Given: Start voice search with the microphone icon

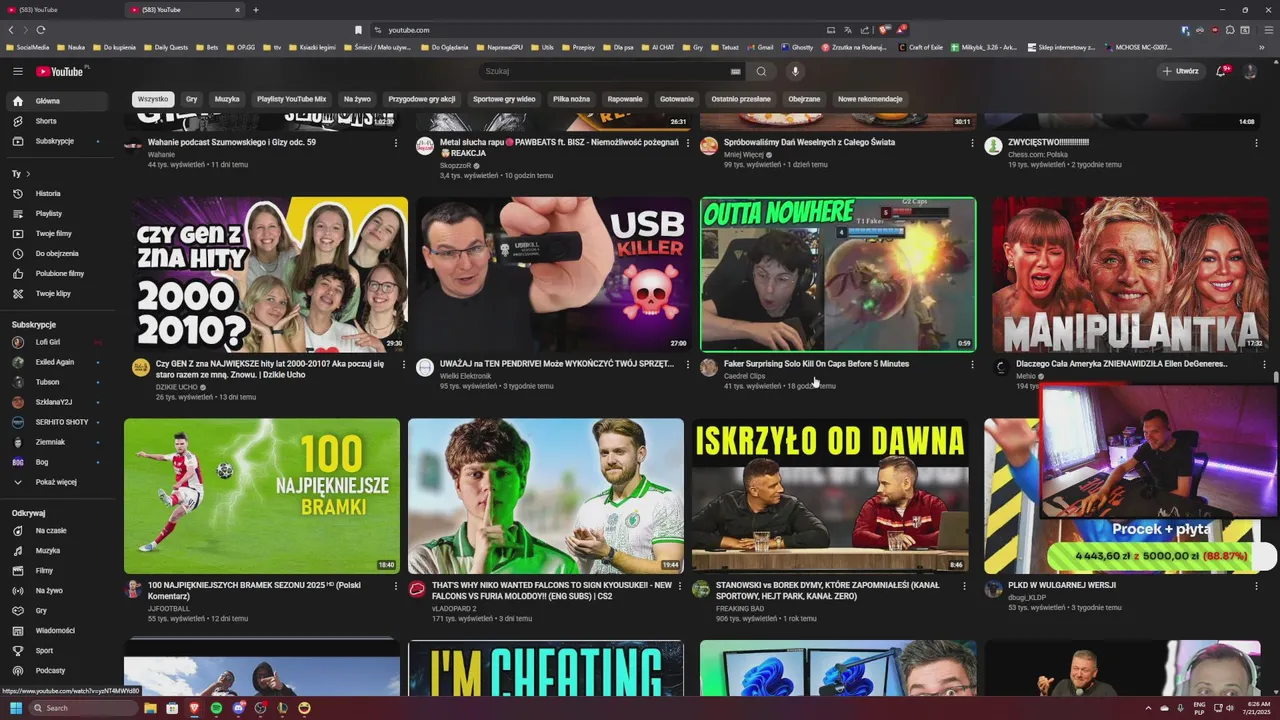Looking at the screenshot, I should tap(795, 71).
